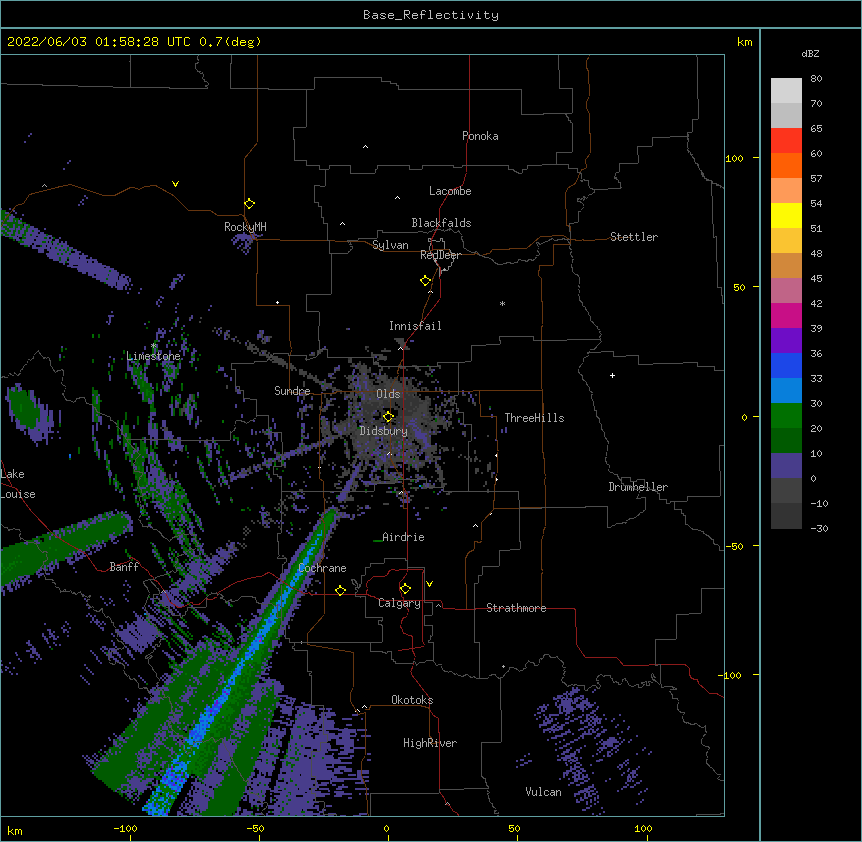
Task: Click the Strathmore label
Action: point(516,608)
